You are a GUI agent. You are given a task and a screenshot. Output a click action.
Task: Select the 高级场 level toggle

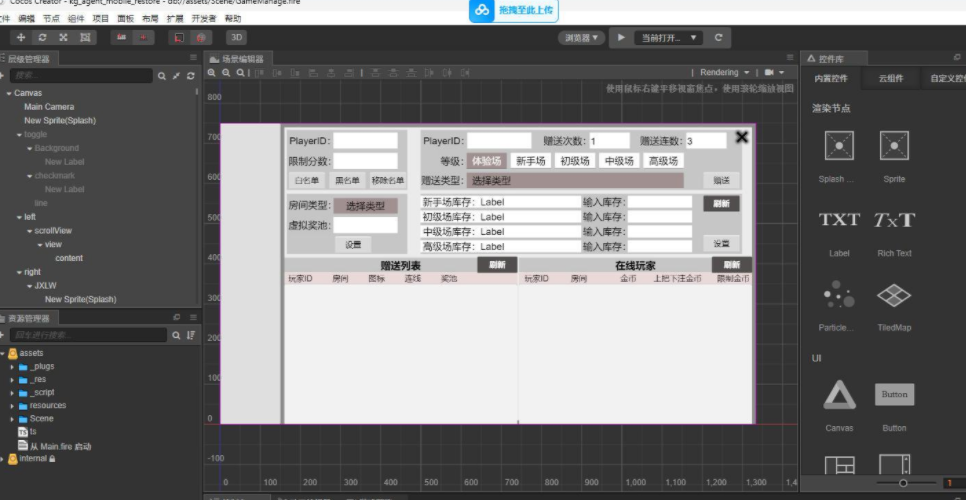coord(664,161)
